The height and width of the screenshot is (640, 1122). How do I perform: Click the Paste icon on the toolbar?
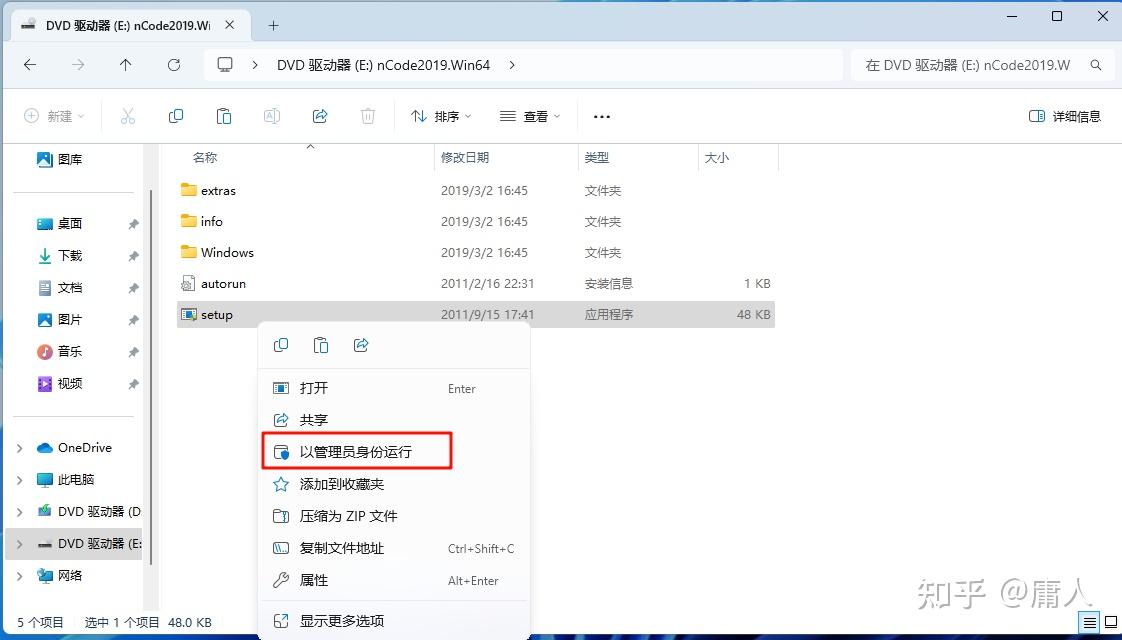(224, 116)
